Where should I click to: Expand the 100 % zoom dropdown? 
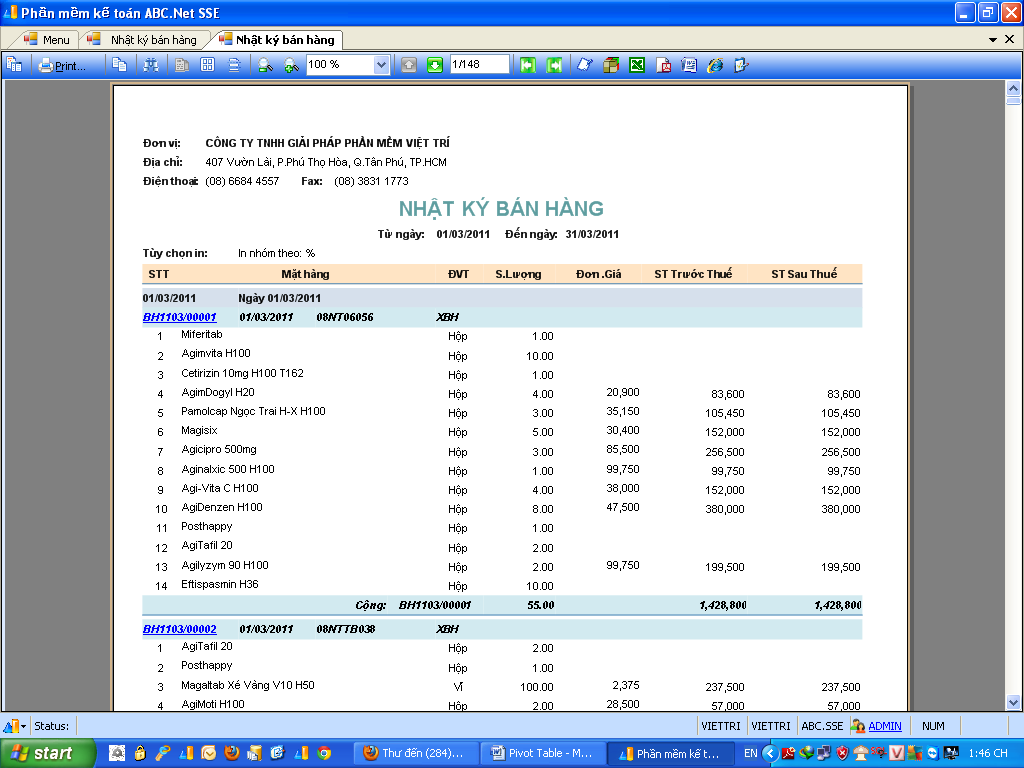point(381,65)
